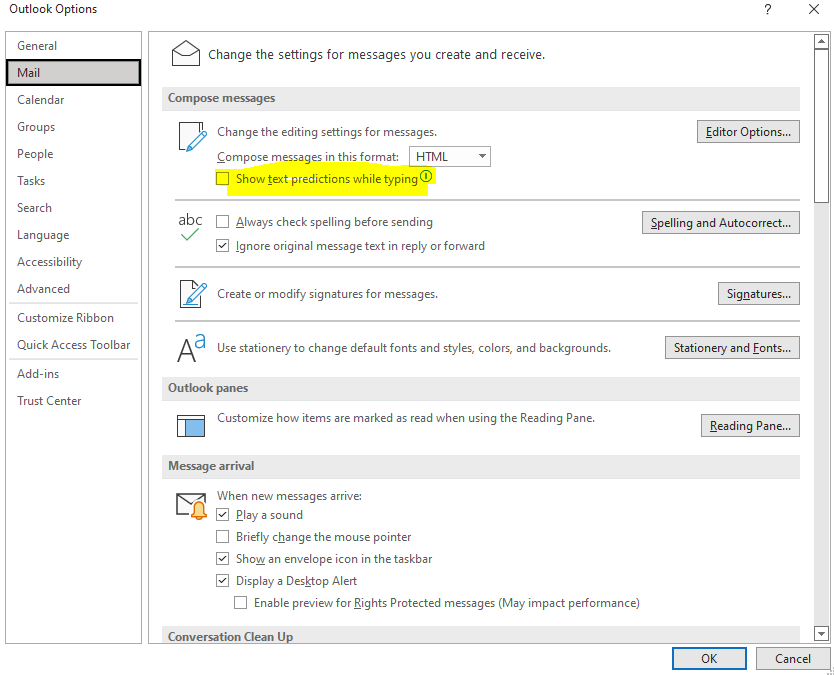Enable Show text predictions while typing
The image size is (834, 675).
click(x=222, y=178)
